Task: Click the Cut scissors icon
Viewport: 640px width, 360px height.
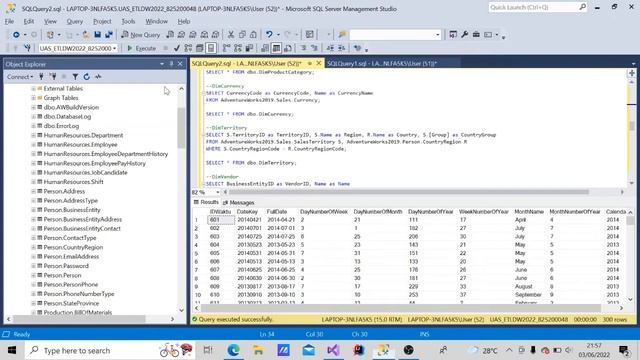Action: 231,35
